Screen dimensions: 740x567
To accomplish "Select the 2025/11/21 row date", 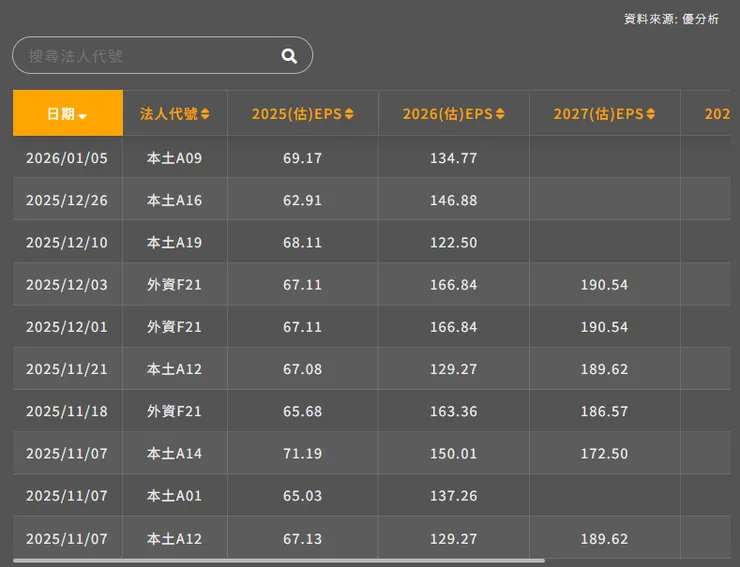I will (67, 369).
